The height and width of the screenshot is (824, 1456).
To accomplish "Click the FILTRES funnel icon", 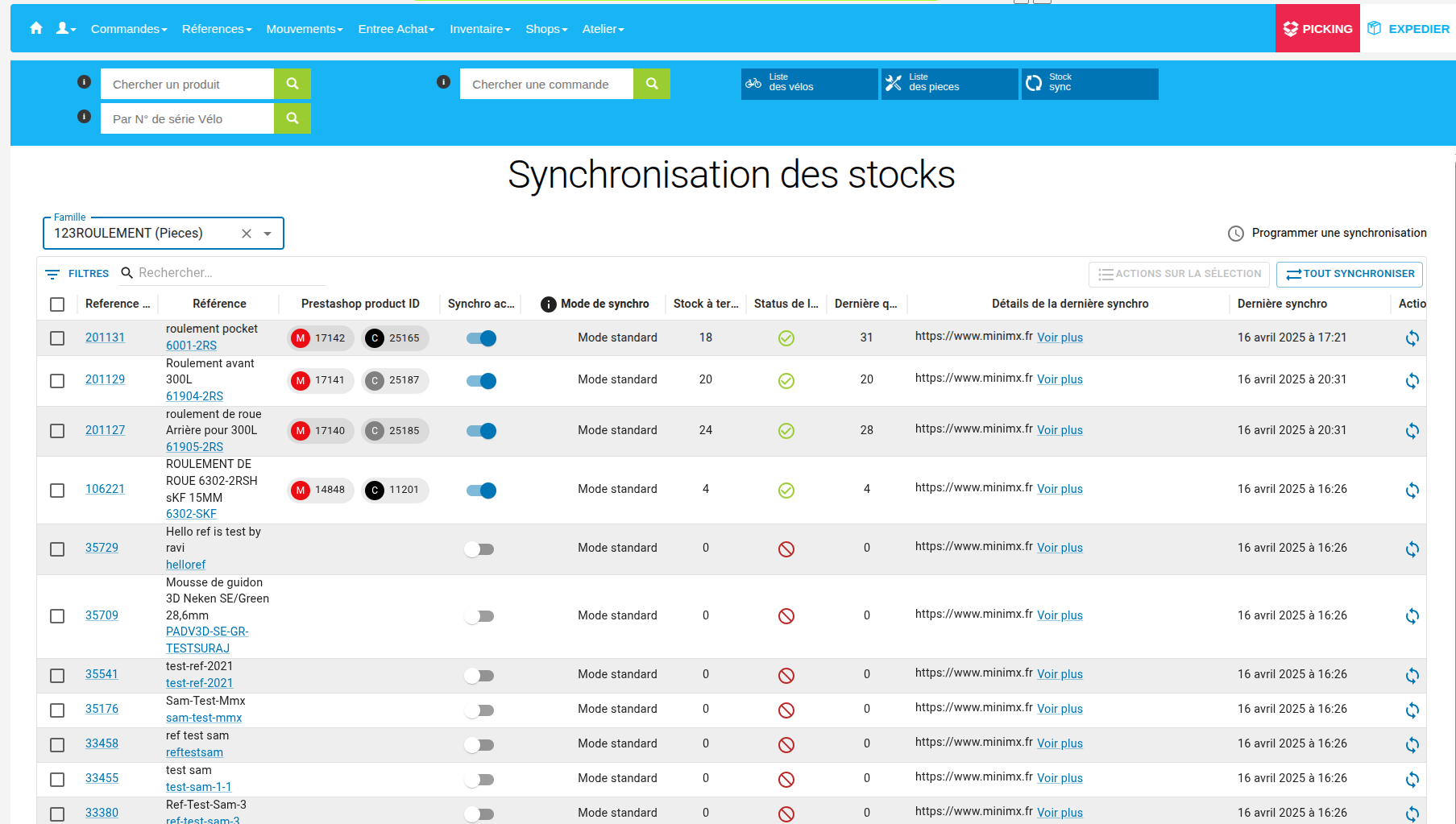I will pyautogui.click(x=52, y=273).
